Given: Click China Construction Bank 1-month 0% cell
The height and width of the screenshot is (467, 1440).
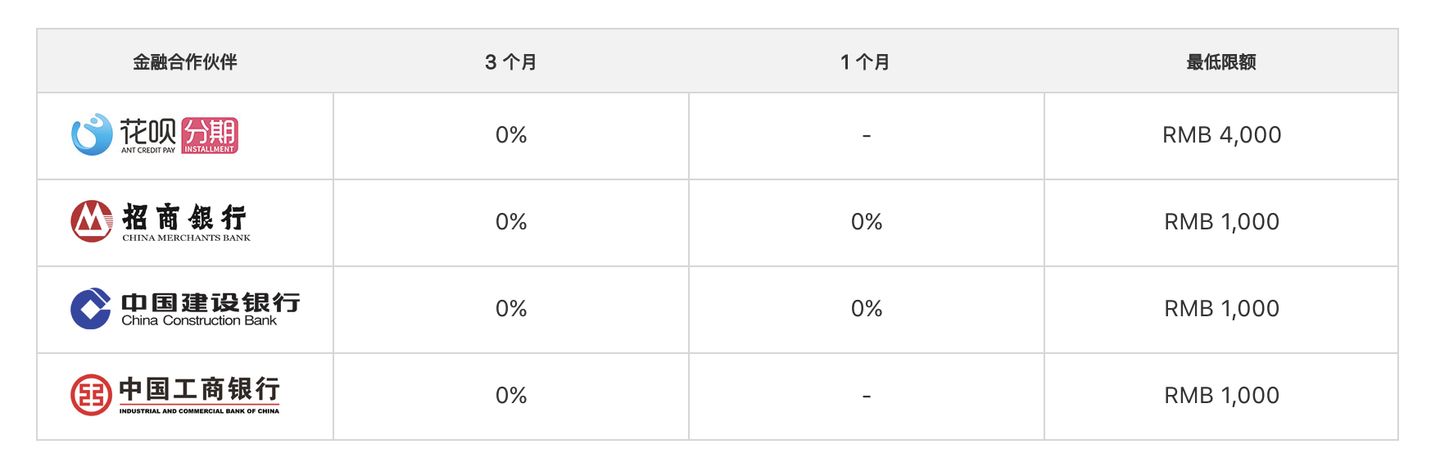Looking at the screenshot, I should 866,309.
